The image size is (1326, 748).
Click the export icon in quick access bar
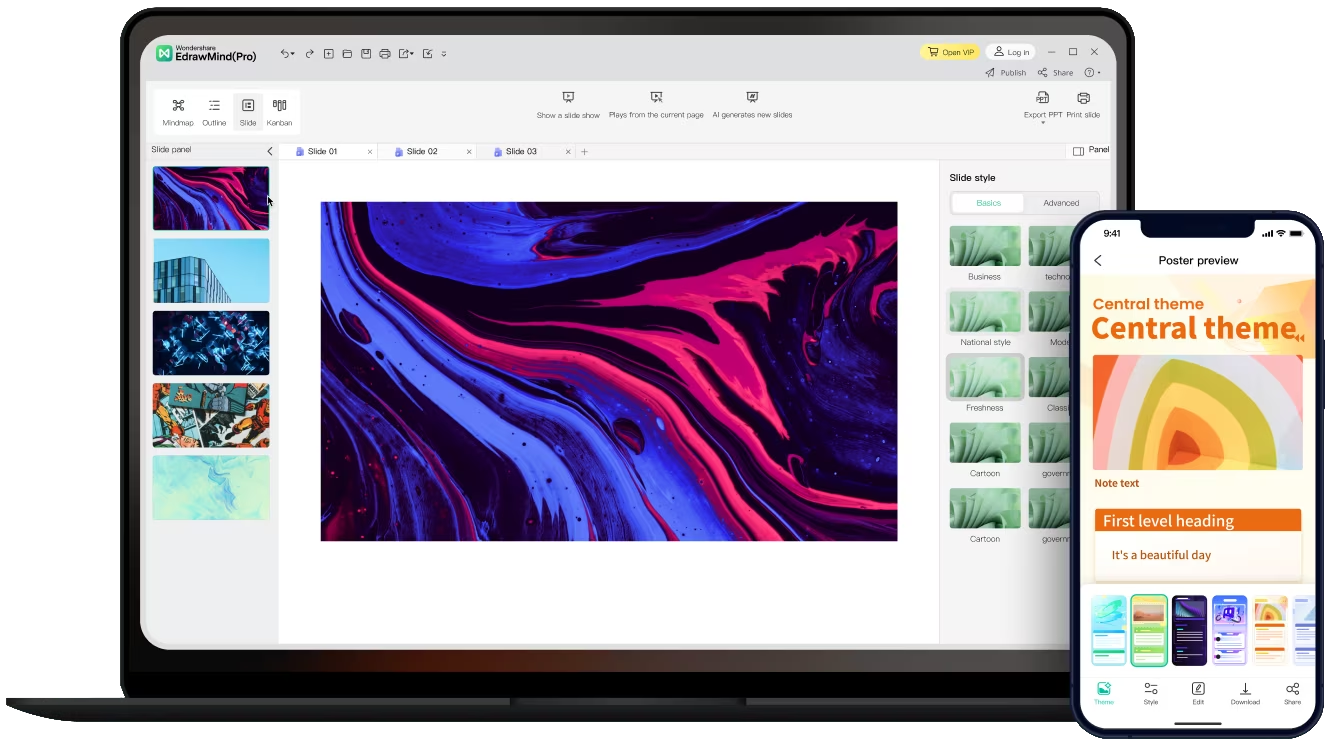[404, 54]
